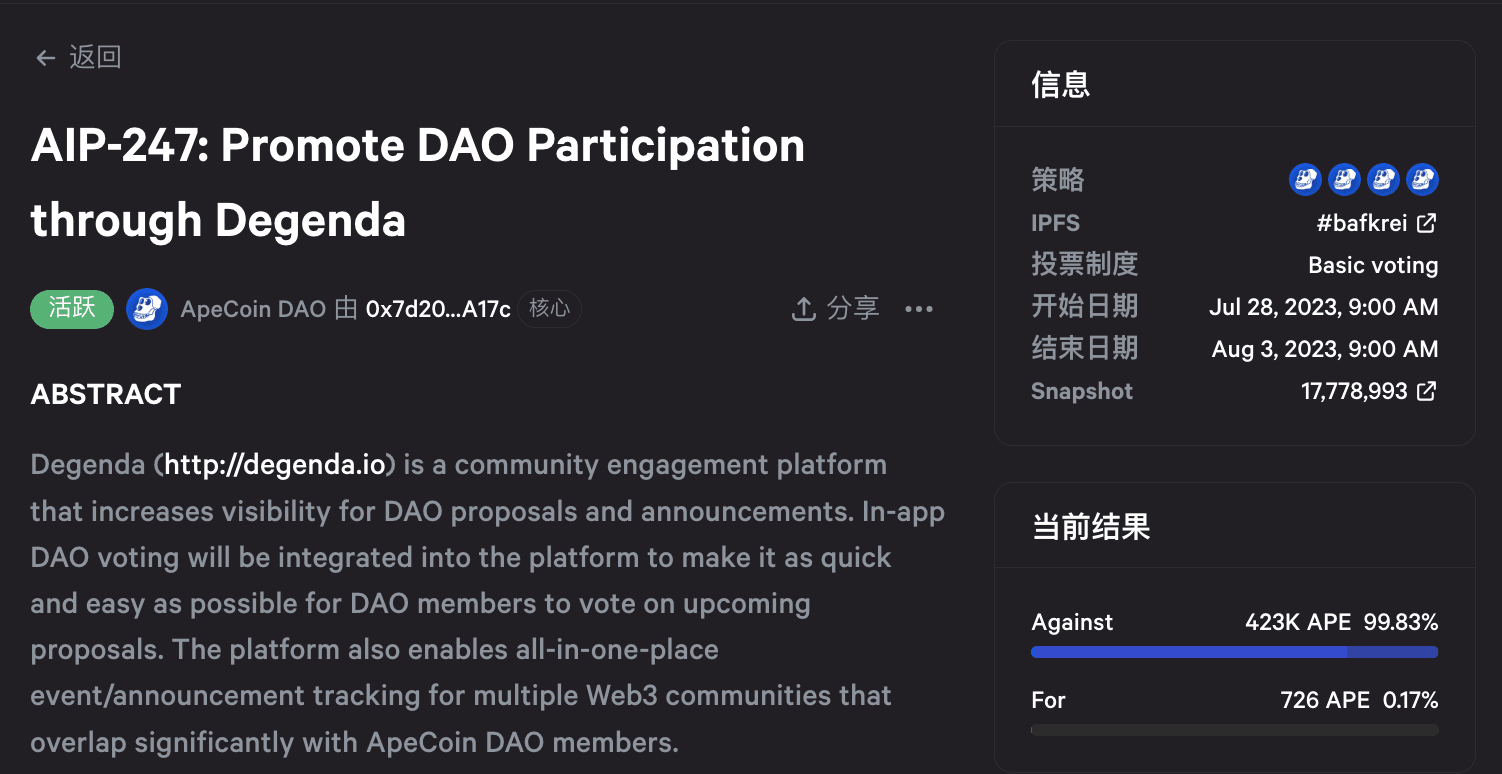Screen dimensions: 1502x774
Task: Click the AIP-247 proposal title
Action: (417, 183)
